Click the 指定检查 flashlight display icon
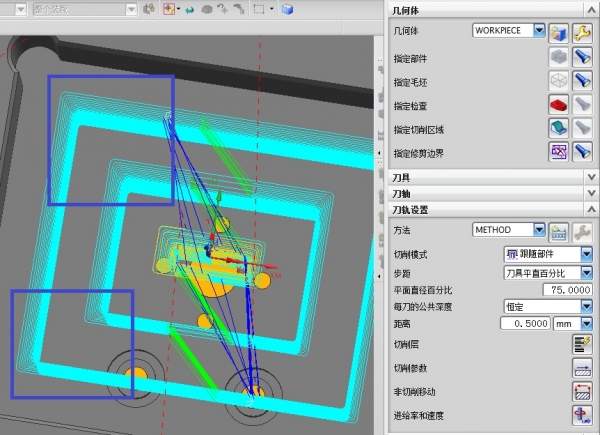This screenshot has width=600, height=435. 582,104
